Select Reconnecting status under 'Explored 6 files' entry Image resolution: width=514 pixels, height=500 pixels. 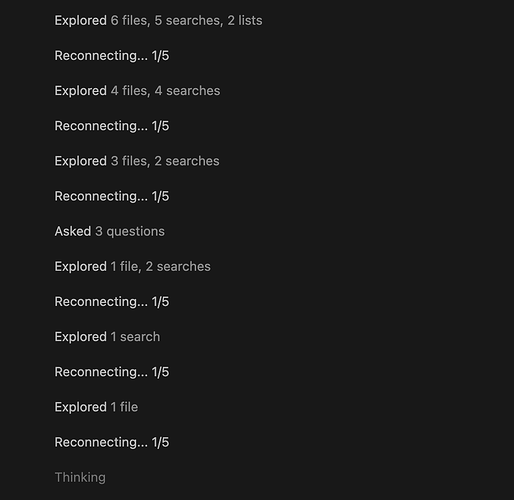(x=112, y=56)
